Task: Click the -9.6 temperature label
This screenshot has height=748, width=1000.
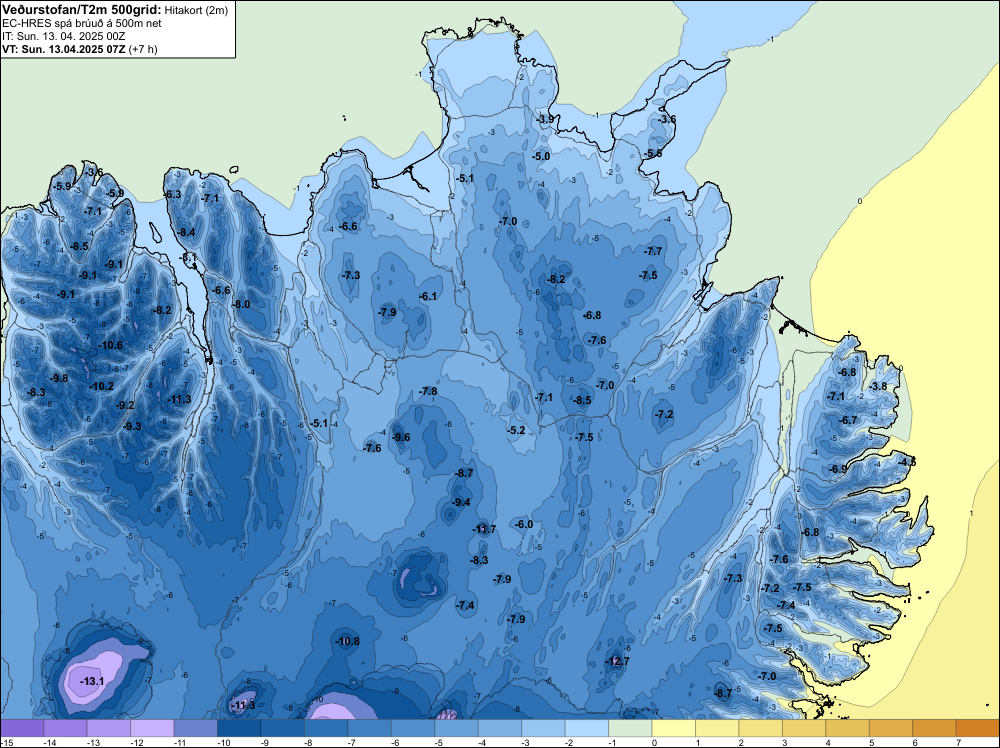Action: [401, 437]
